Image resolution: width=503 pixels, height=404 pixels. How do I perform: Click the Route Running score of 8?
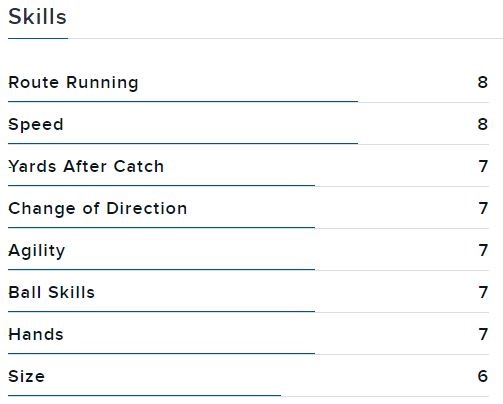(x=483, y=82)
